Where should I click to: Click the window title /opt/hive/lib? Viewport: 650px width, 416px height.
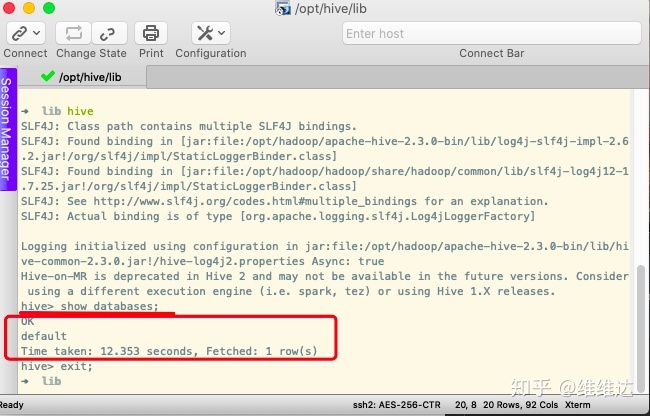[331, 9]
